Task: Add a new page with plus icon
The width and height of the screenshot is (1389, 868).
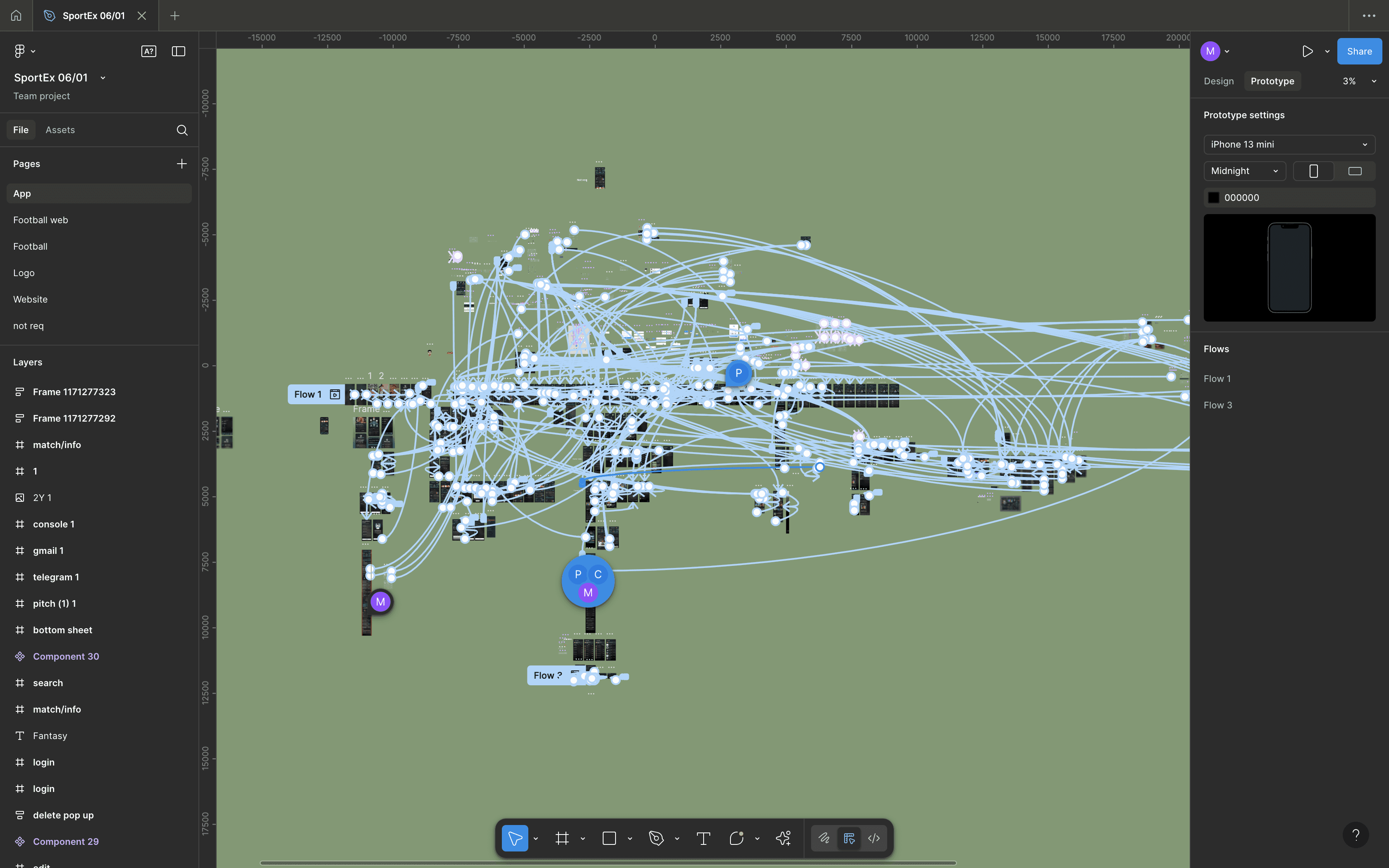Action: [182, 164]
